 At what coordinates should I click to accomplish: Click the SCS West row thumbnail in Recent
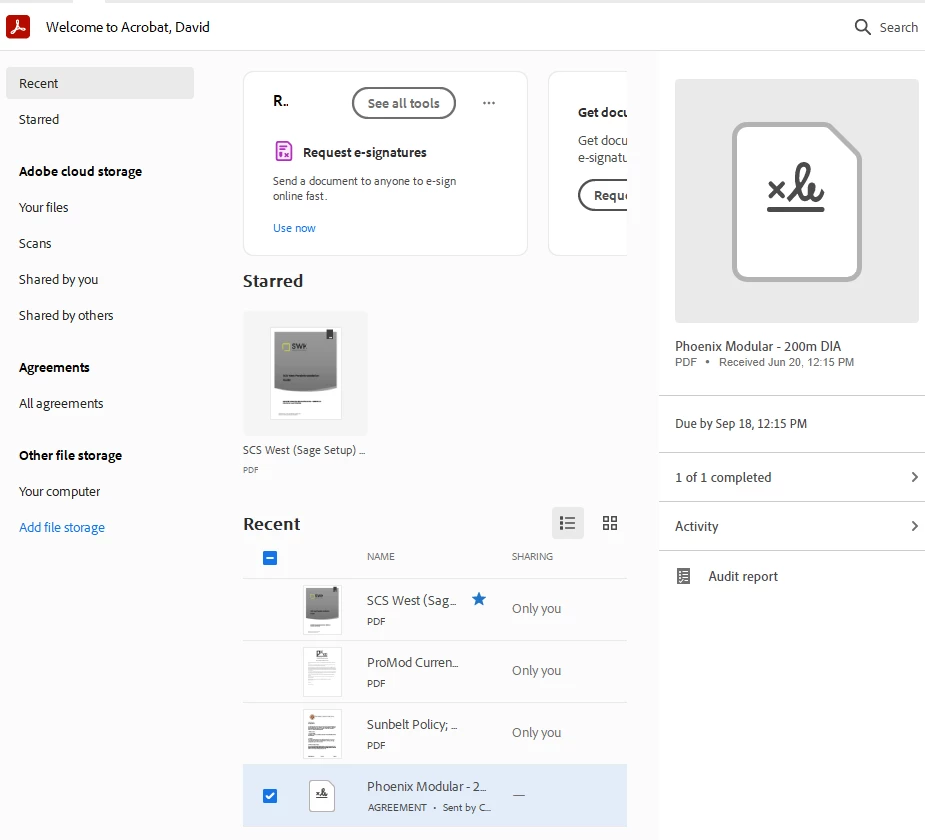coord(322,610)
